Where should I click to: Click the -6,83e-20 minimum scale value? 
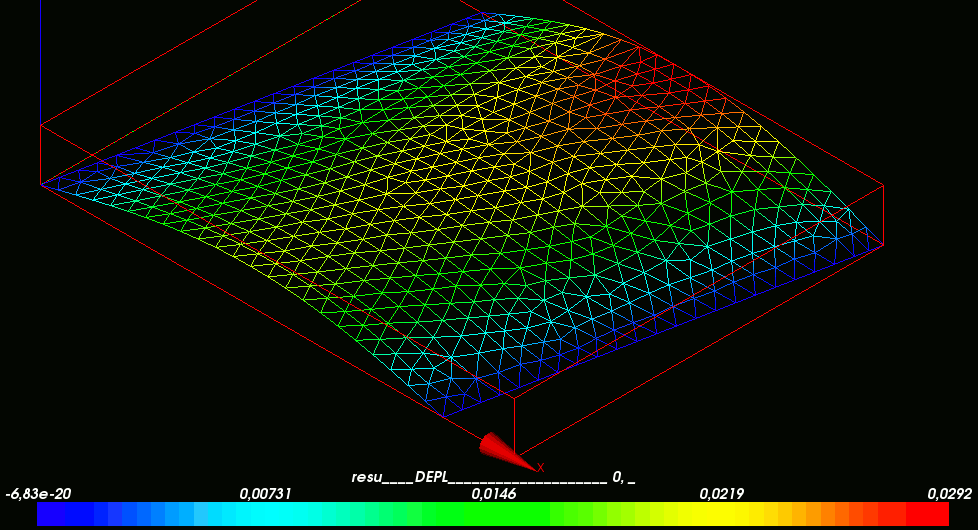(38, 494)
